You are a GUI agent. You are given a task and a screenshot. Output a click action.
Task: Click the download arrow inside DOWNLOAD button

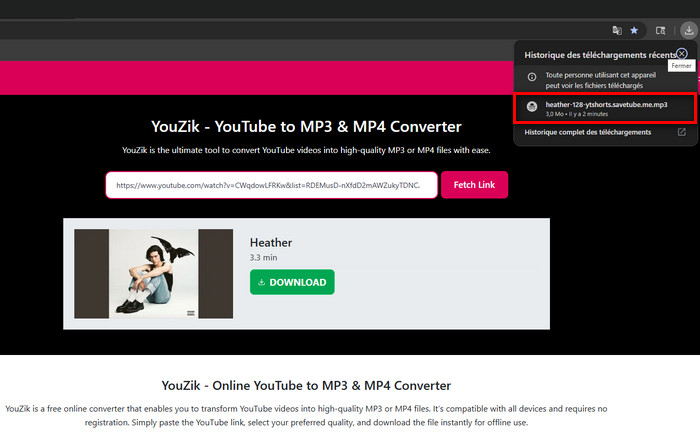pyautogui.click(x=262, y=282)
